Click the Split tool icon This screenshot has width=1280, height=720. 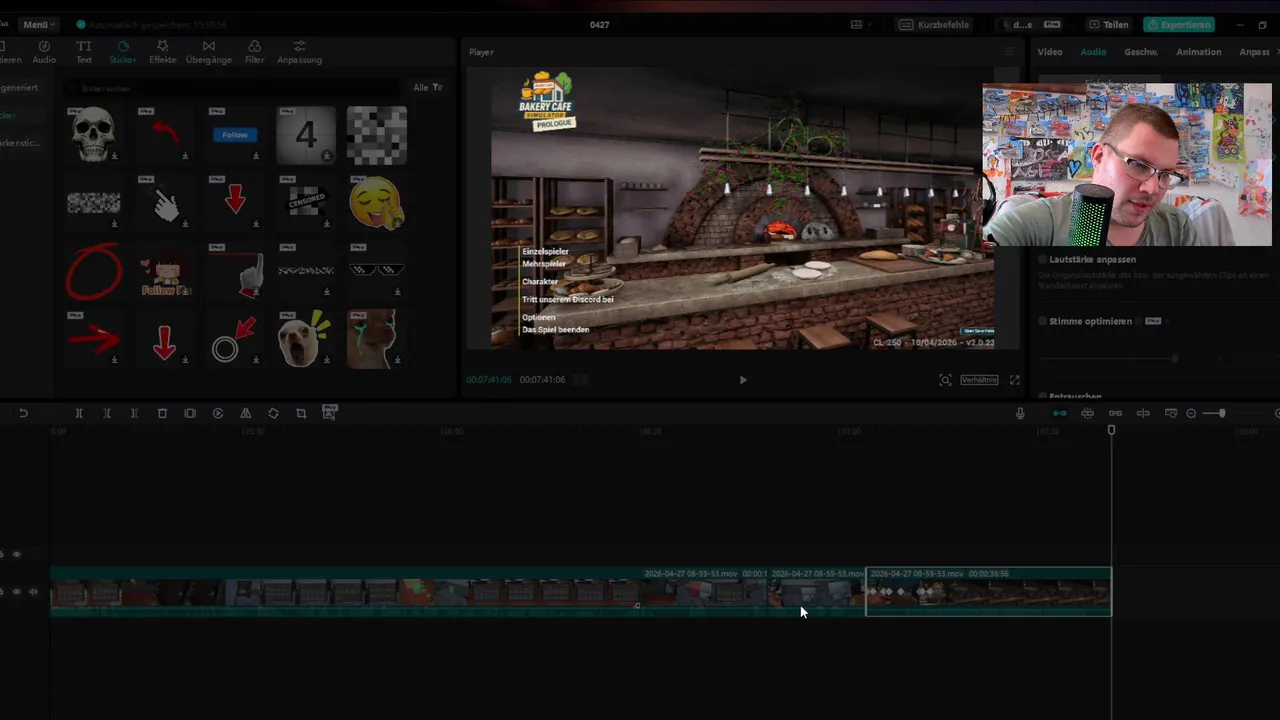click(x=79, y=413)
